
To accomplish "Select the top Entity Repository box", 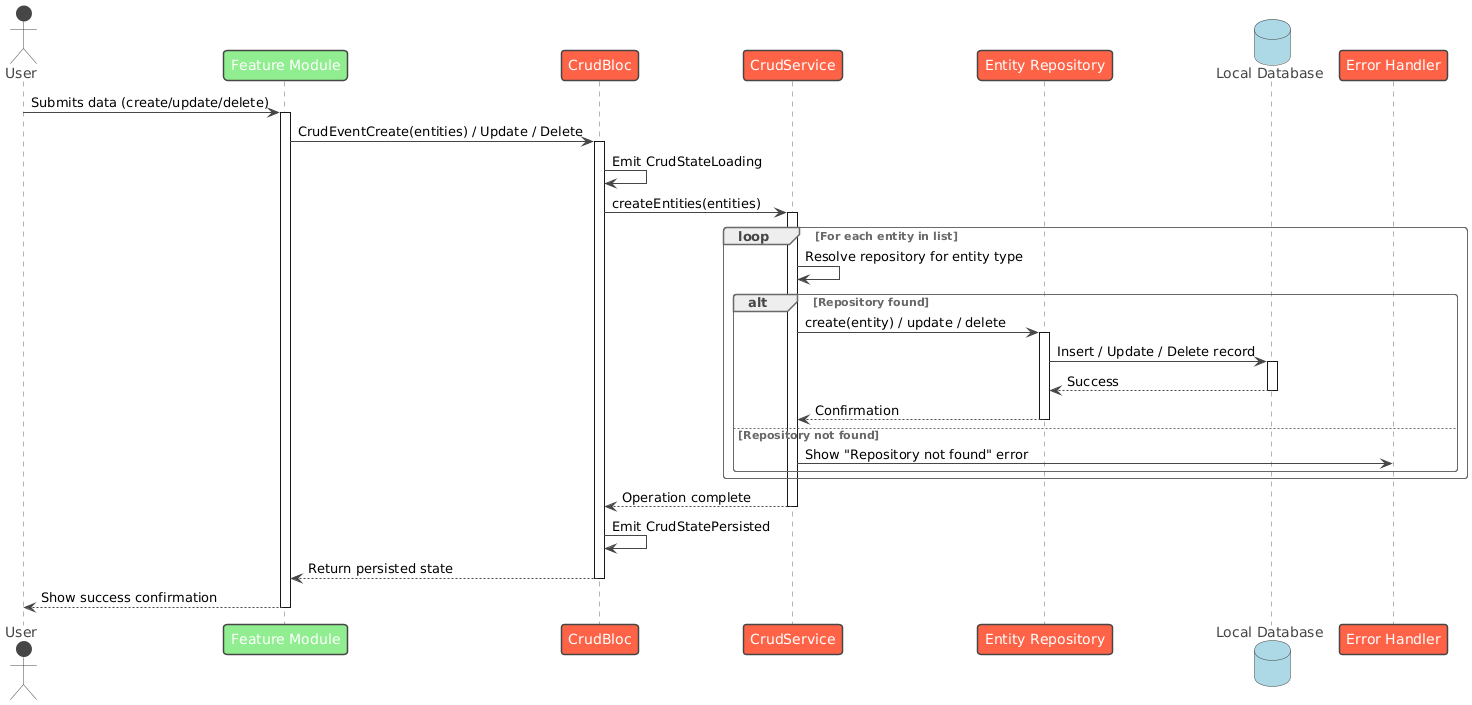I will pyautogui.click(x=1044, y=65).
